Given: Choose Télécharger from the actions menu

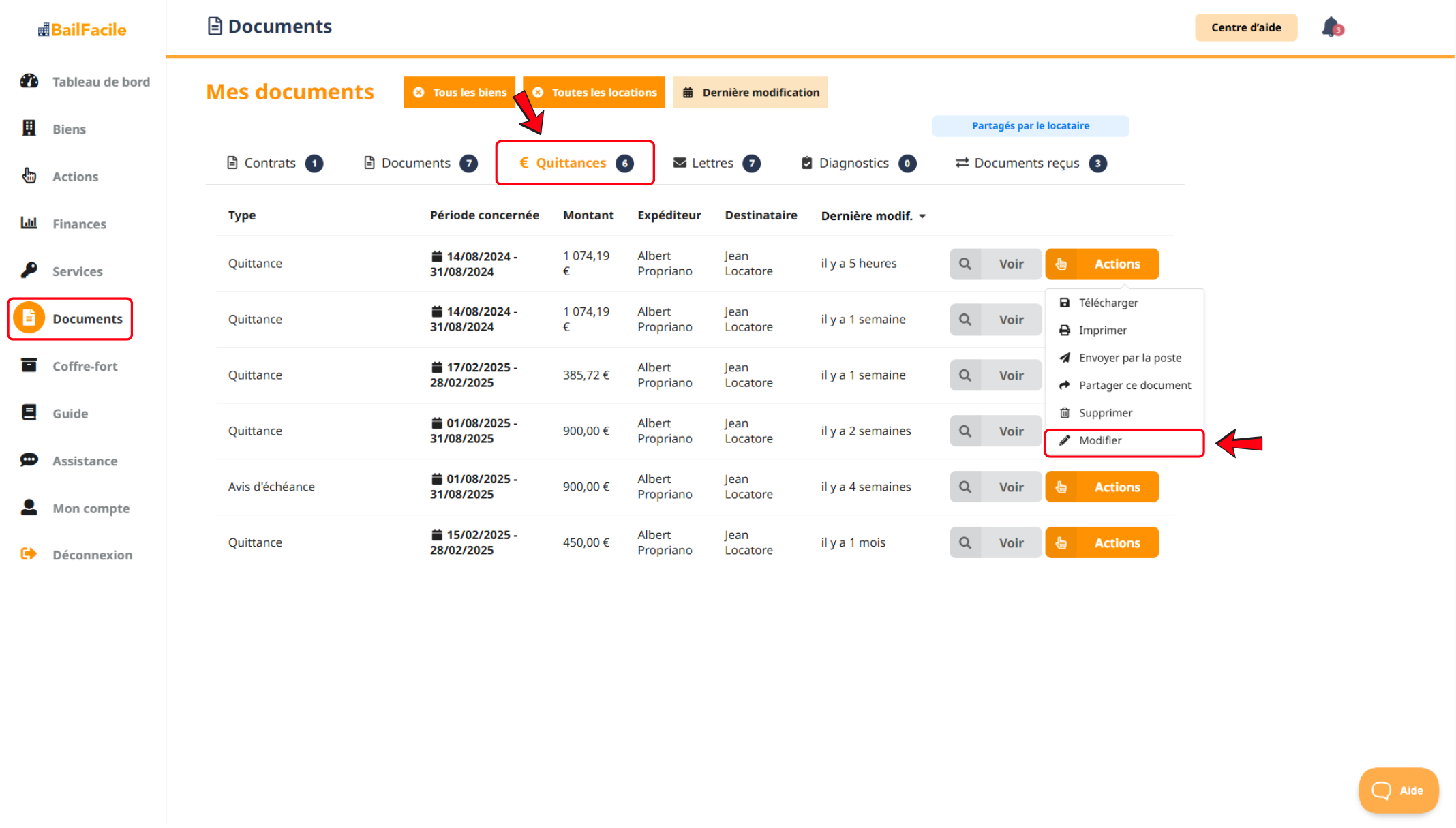Looking at the screenshot, I should point(1125,303).
